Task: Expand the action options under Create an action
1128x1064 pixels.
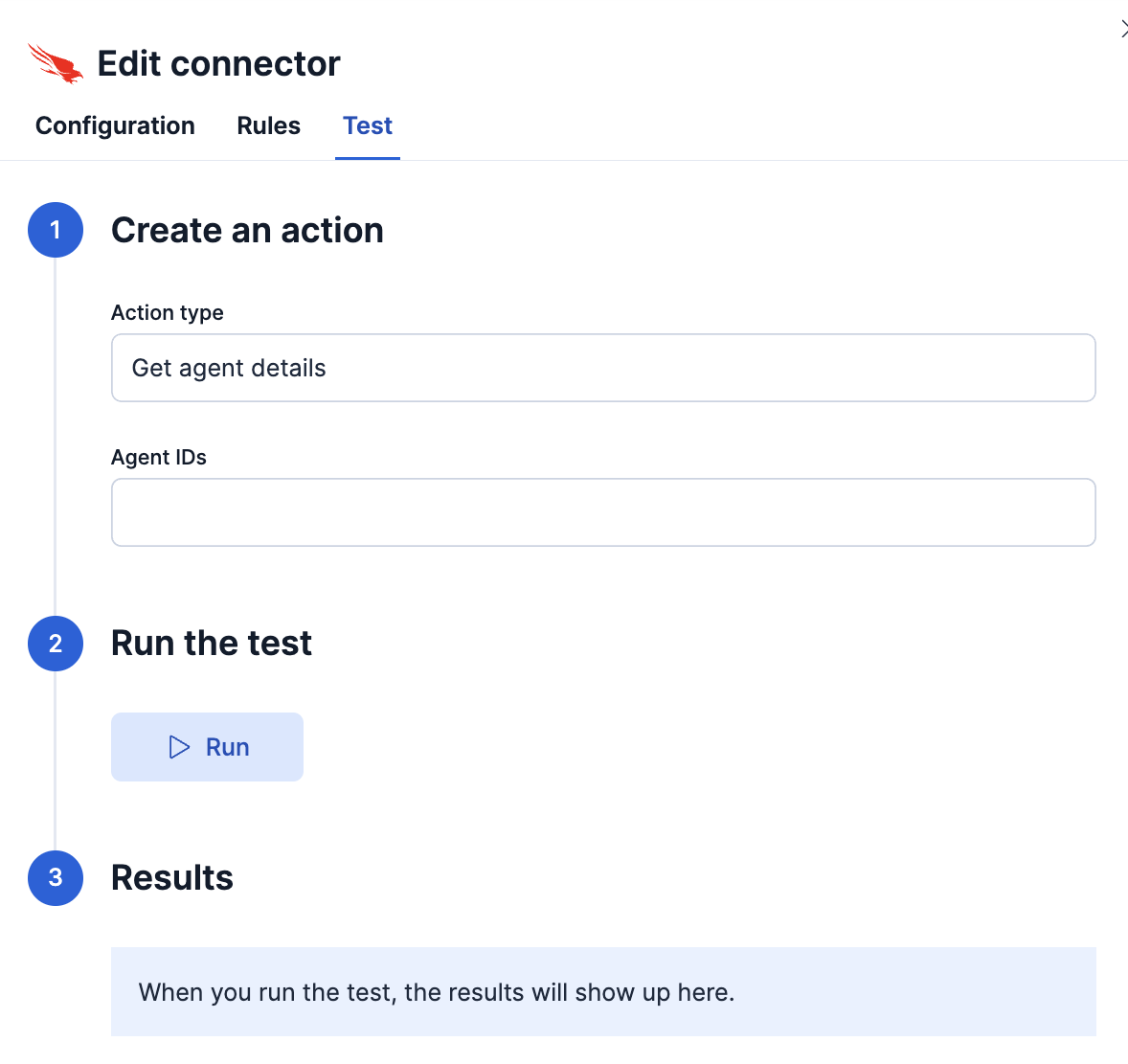Action: pos(602,368)
